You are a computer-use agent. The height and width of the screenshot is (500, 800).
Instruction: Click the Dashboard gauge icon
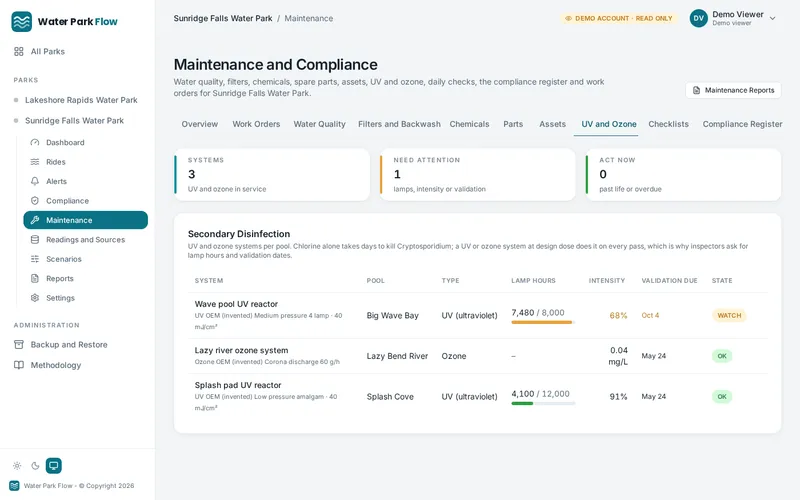35,142
